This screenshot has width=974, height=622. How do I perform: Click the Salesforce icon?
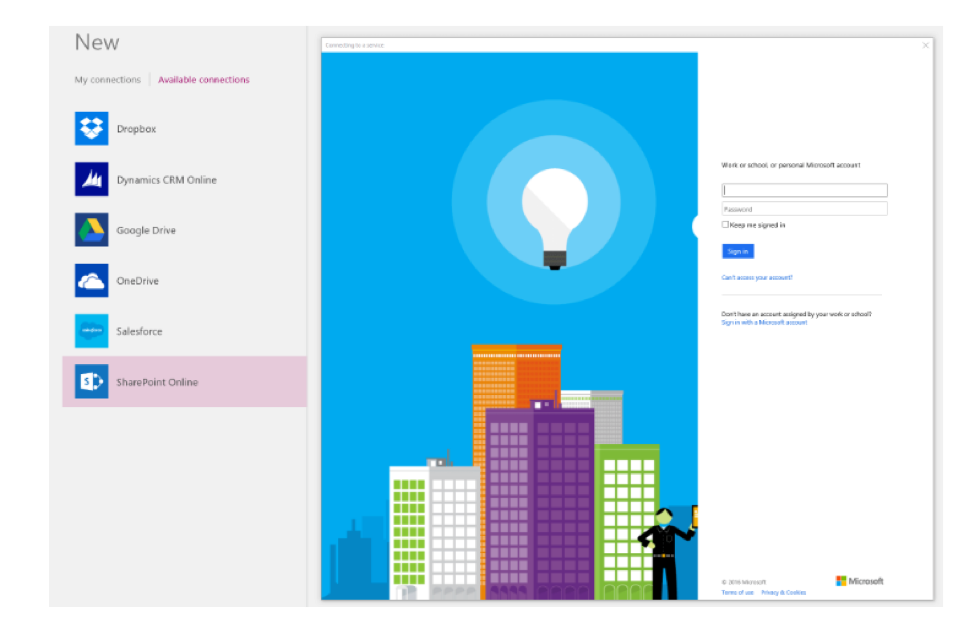91,331
